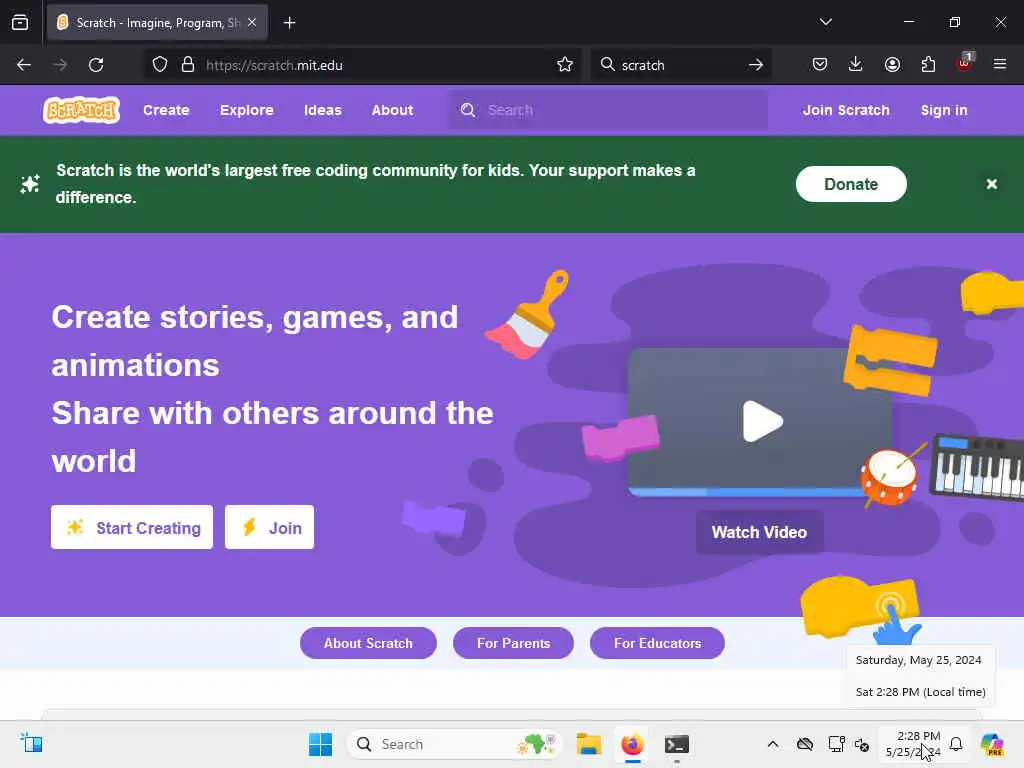Image resolution: width=1024 pixels, height=768 pixels.
Task: Close the Scratch browser tab
Action: click(252, 22)
